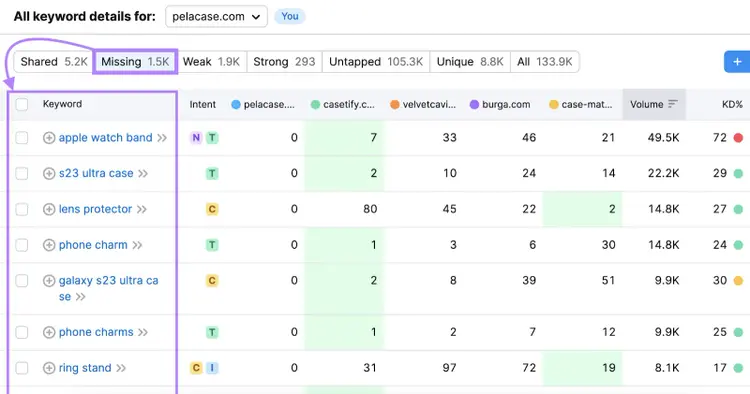
Task: Check the 'apple watch band' row checkbox
Action: 22,138
